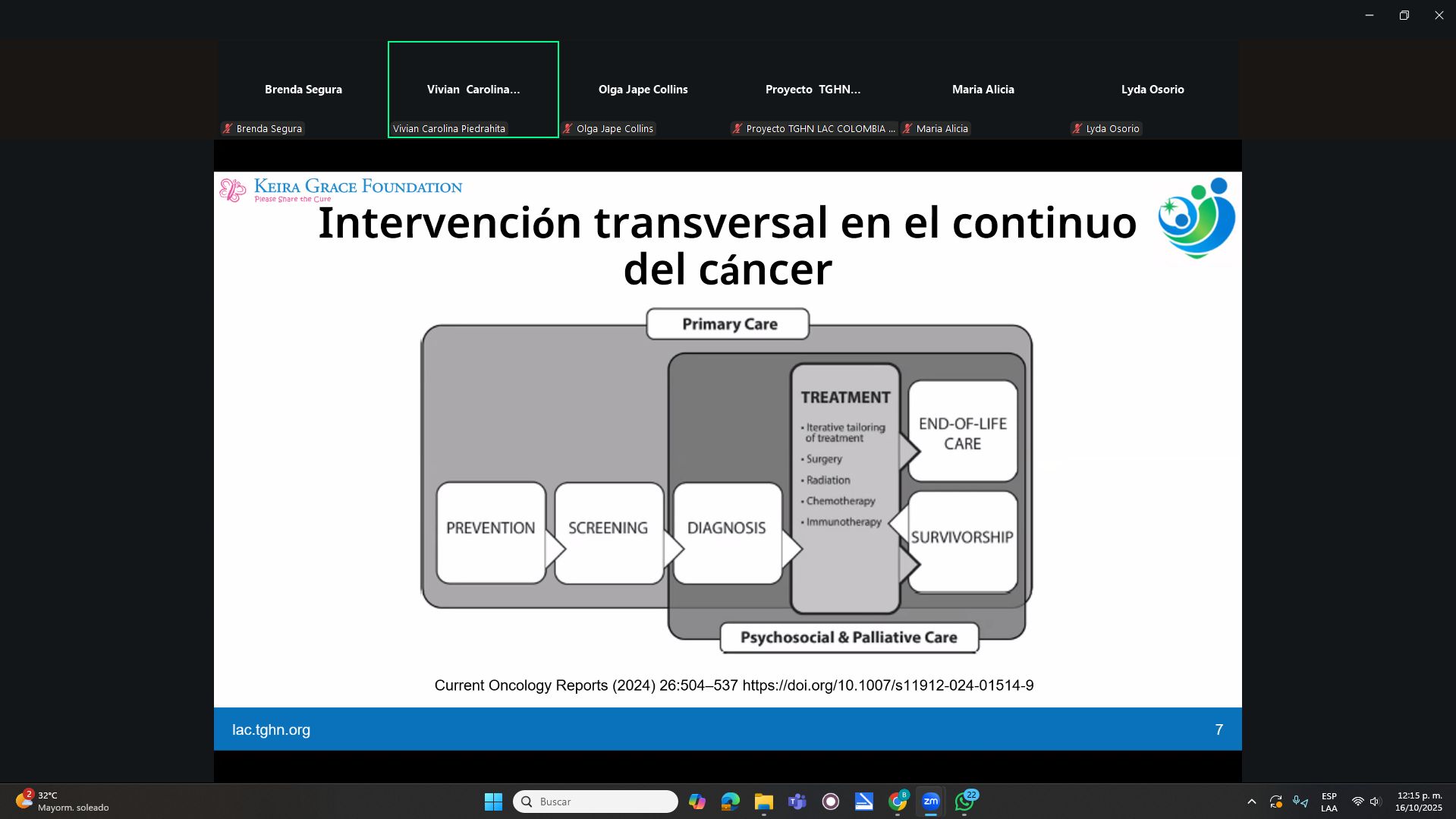Open File Explorer from the taskbar
Screen dimensions: 1456x819
click(763, 802)
